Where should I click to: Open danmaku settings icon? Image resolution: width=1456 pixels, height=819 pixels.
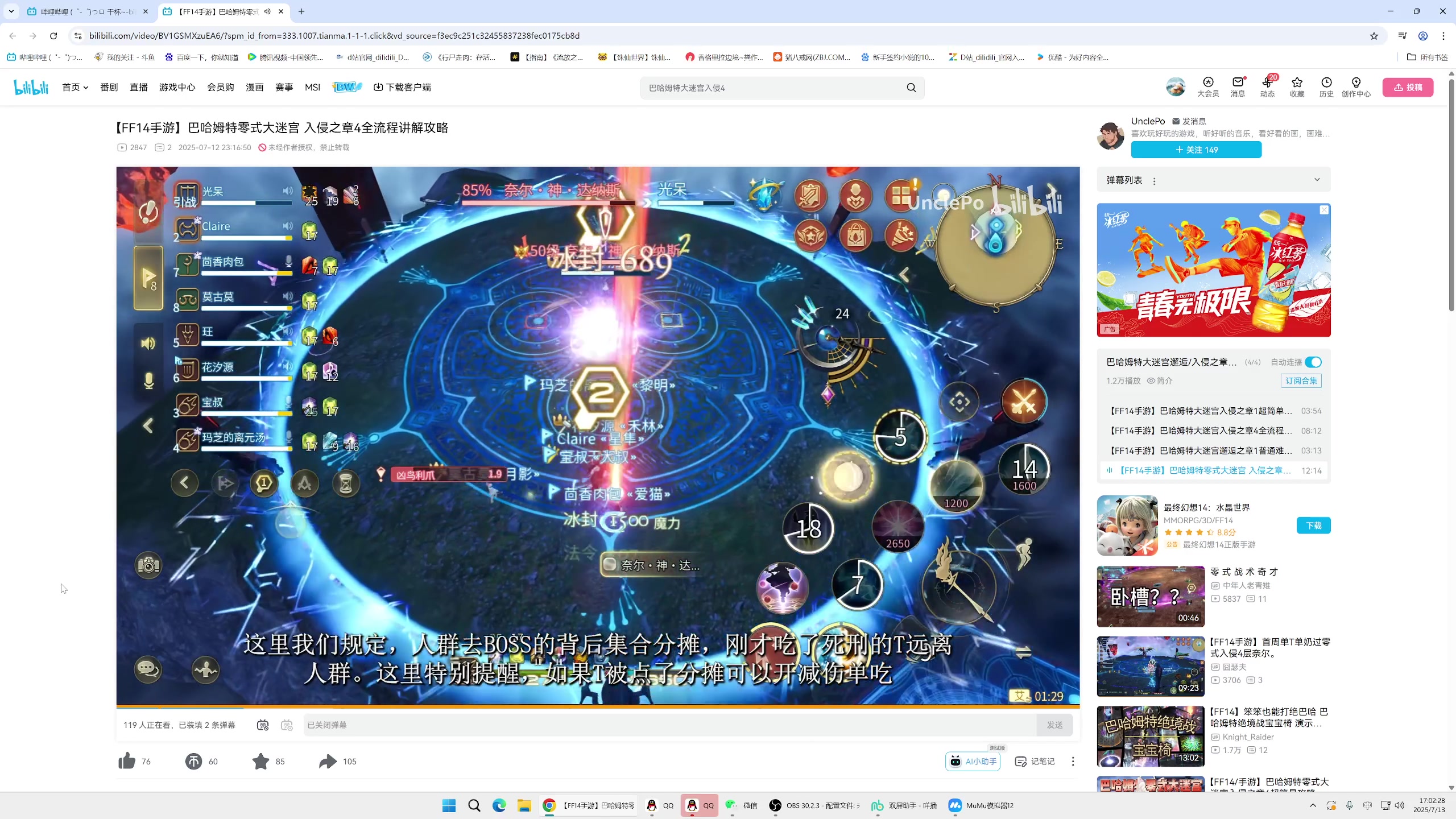click(x=287, y=725)
